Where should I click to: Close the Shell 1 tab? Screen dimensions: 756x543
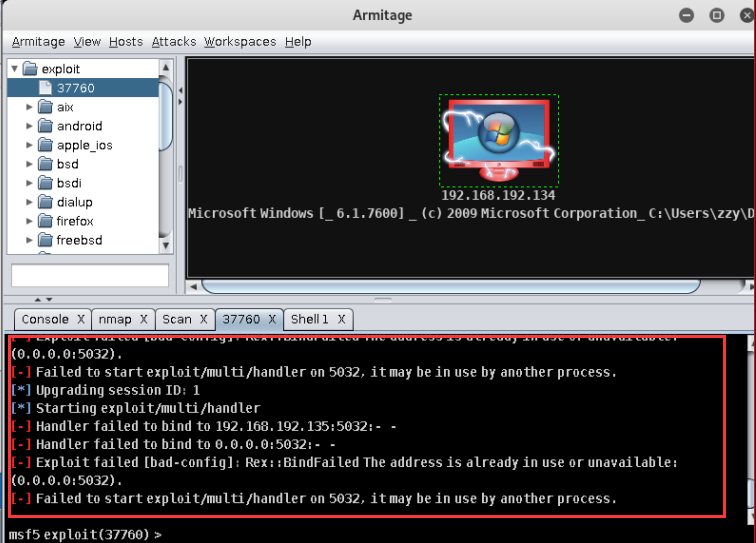point(341,319)
